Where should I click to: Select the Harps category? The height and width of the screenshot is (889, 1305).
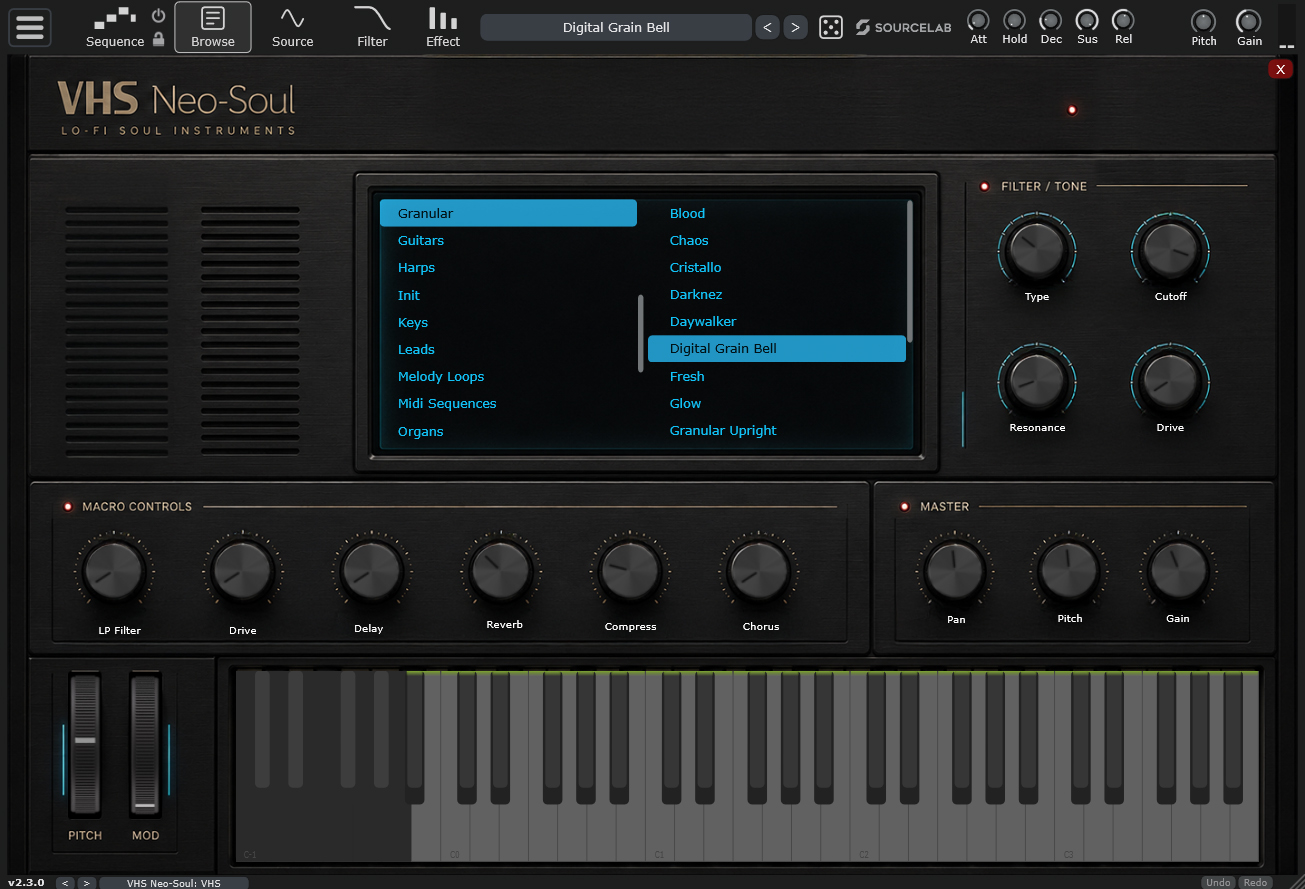508,267
